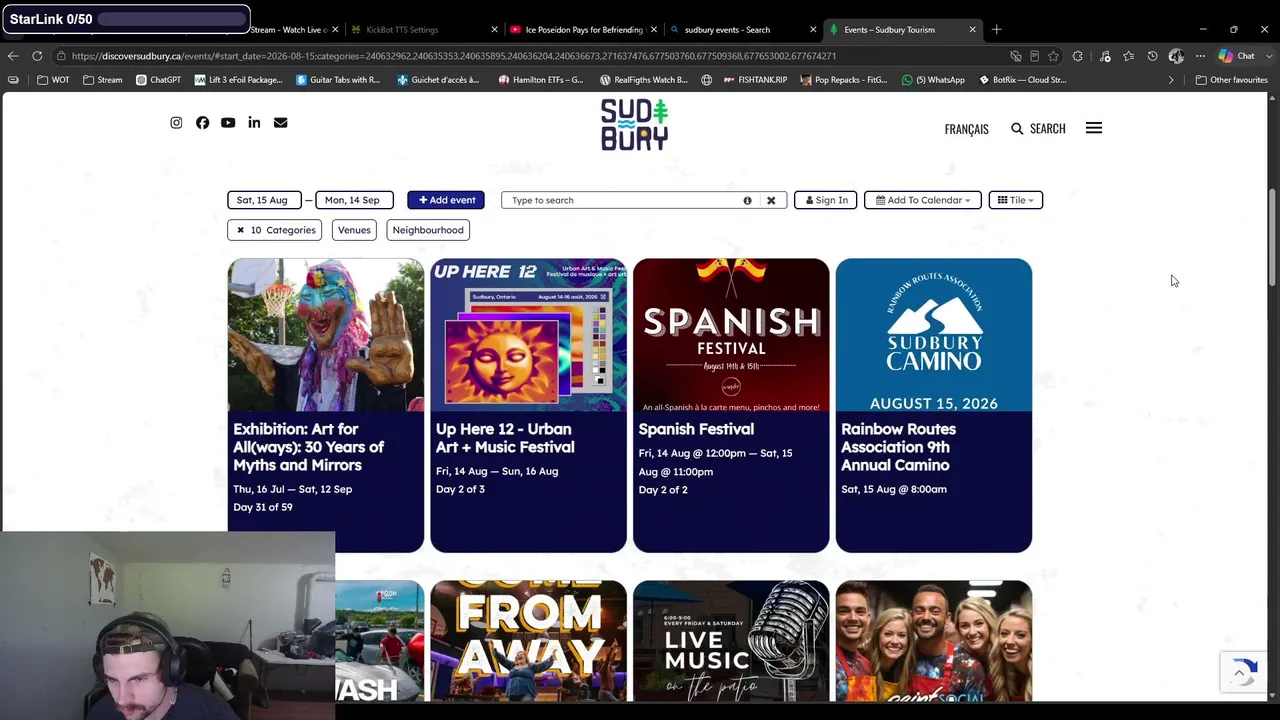The image size is (1280, 720).
Task: Add this page to favourites with the star
Action: (1053, 56)
